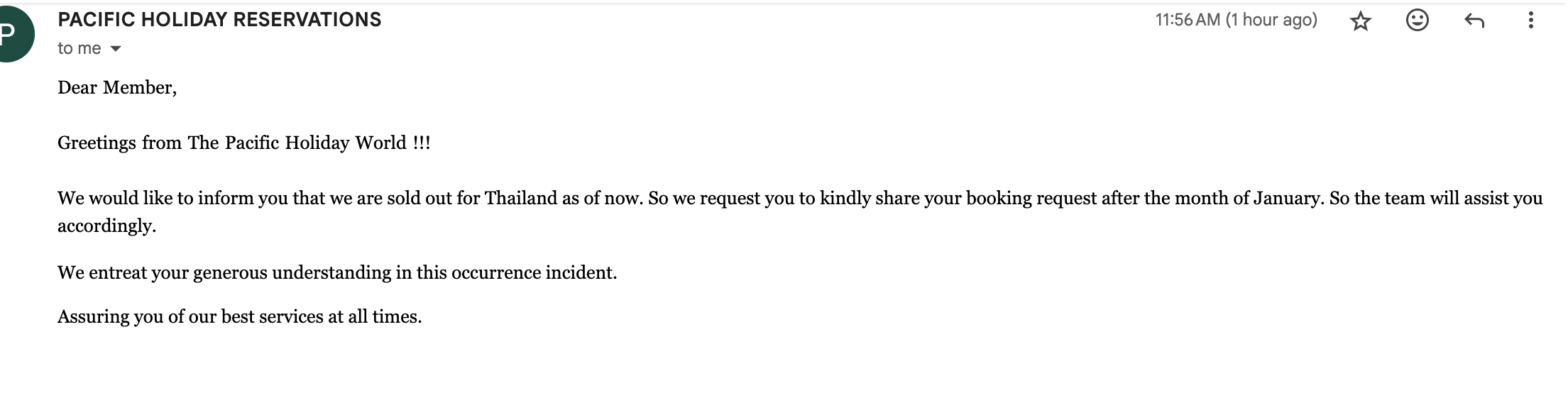Add an emoji reaction to the email

(x=1417, y=21)
